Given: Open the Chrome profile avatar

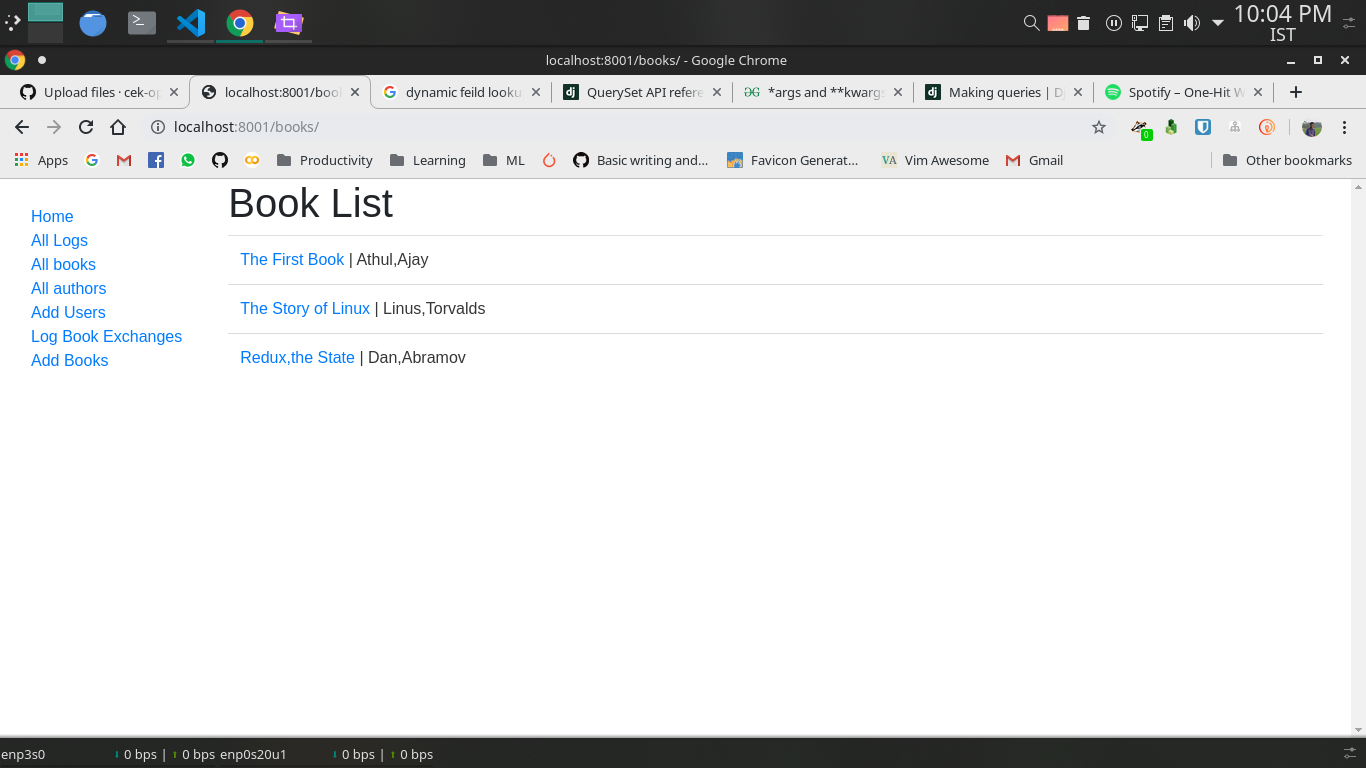Looking at the screenshot, I should click(1312, 127).
